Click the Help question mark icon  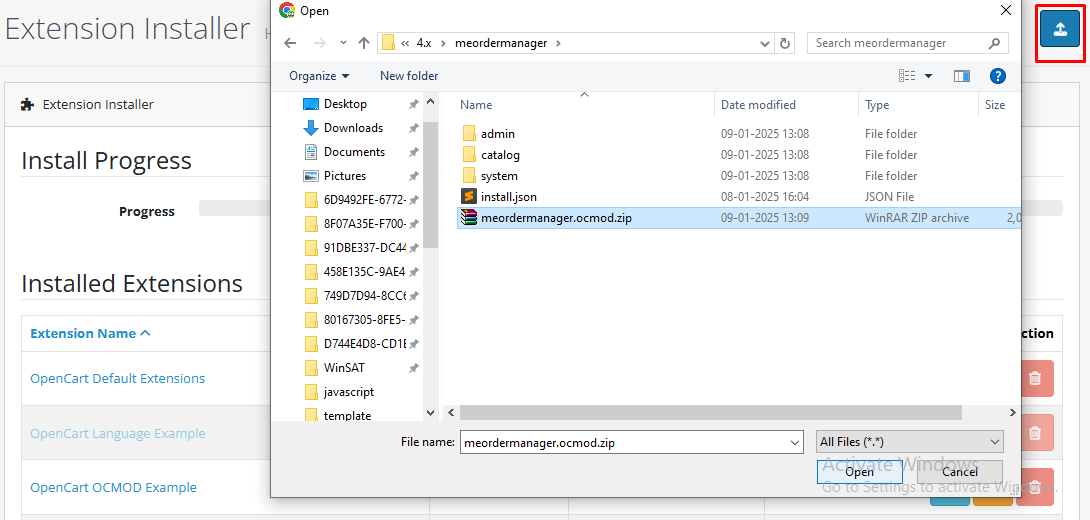click(x=997, y=76)
